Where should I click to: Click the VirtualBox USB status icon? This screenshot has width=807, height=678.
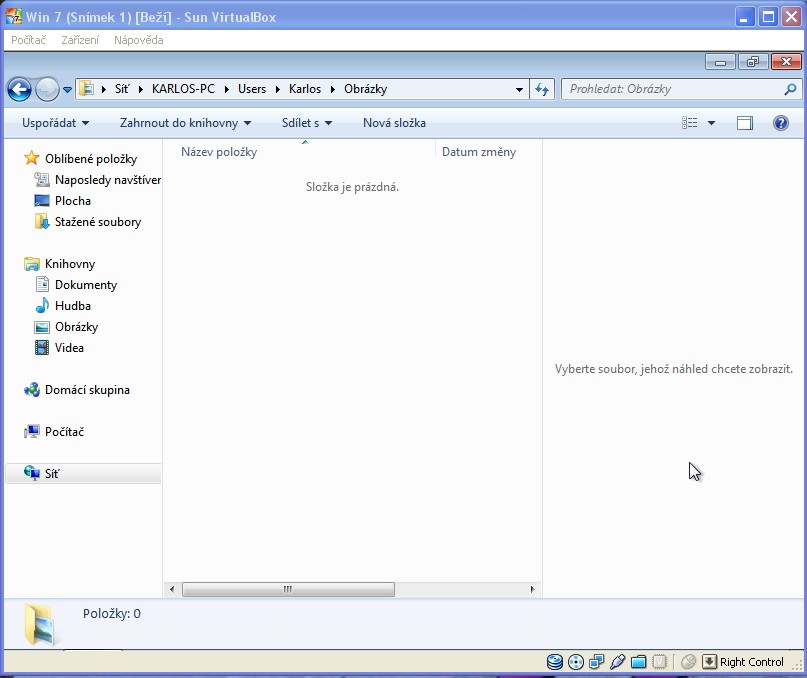[x=618, y=662]
